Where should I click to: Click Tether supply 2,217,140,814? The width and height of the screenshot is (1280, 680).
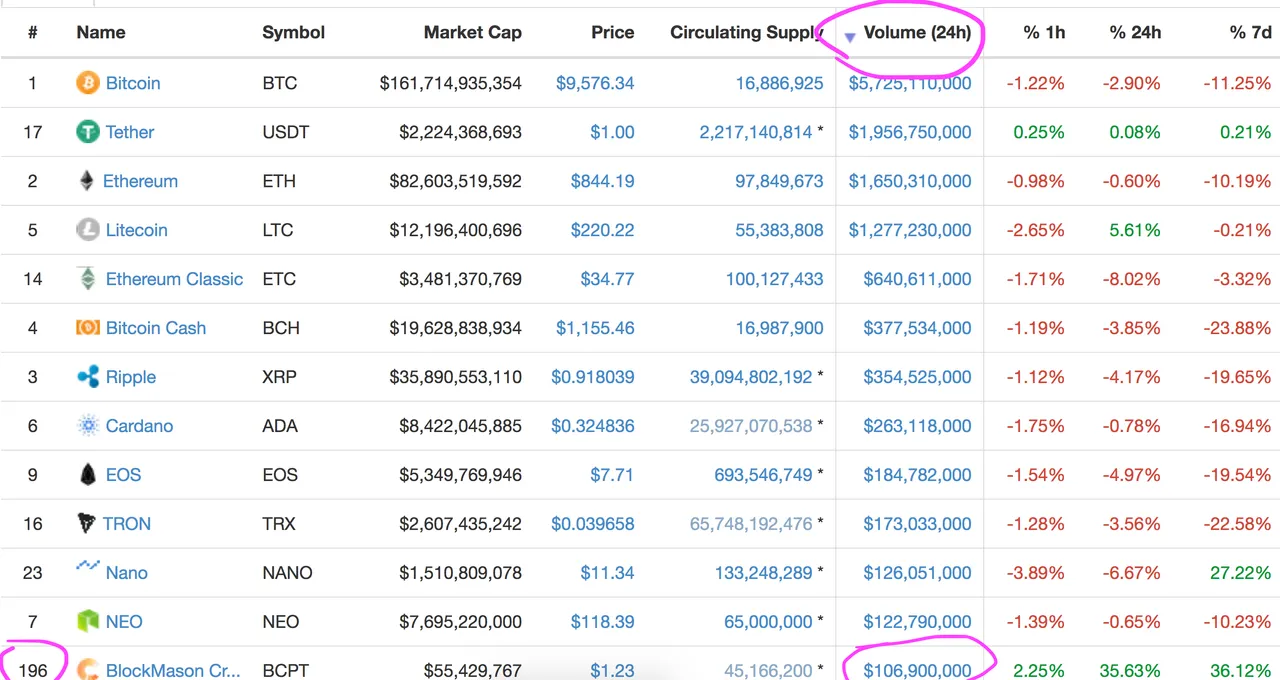point(756,132)
